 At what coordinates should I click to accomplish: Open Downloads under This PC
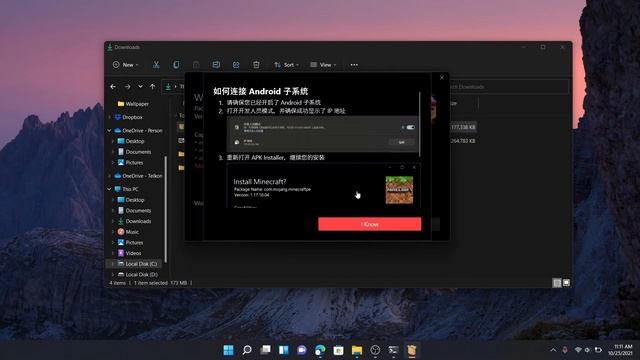pos(134,221)
